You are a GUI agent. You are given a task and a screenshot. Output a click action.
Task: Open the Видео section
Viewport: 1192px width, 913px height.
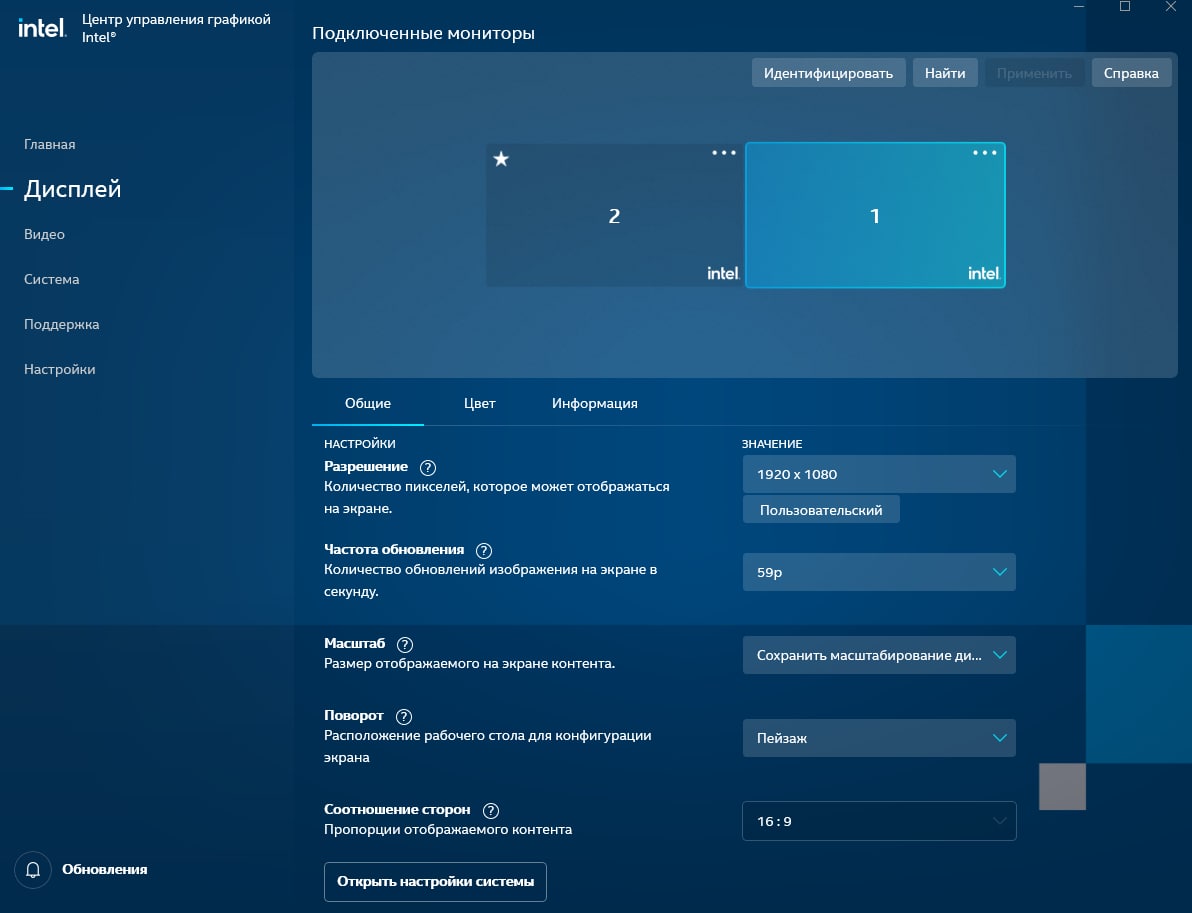44,234
